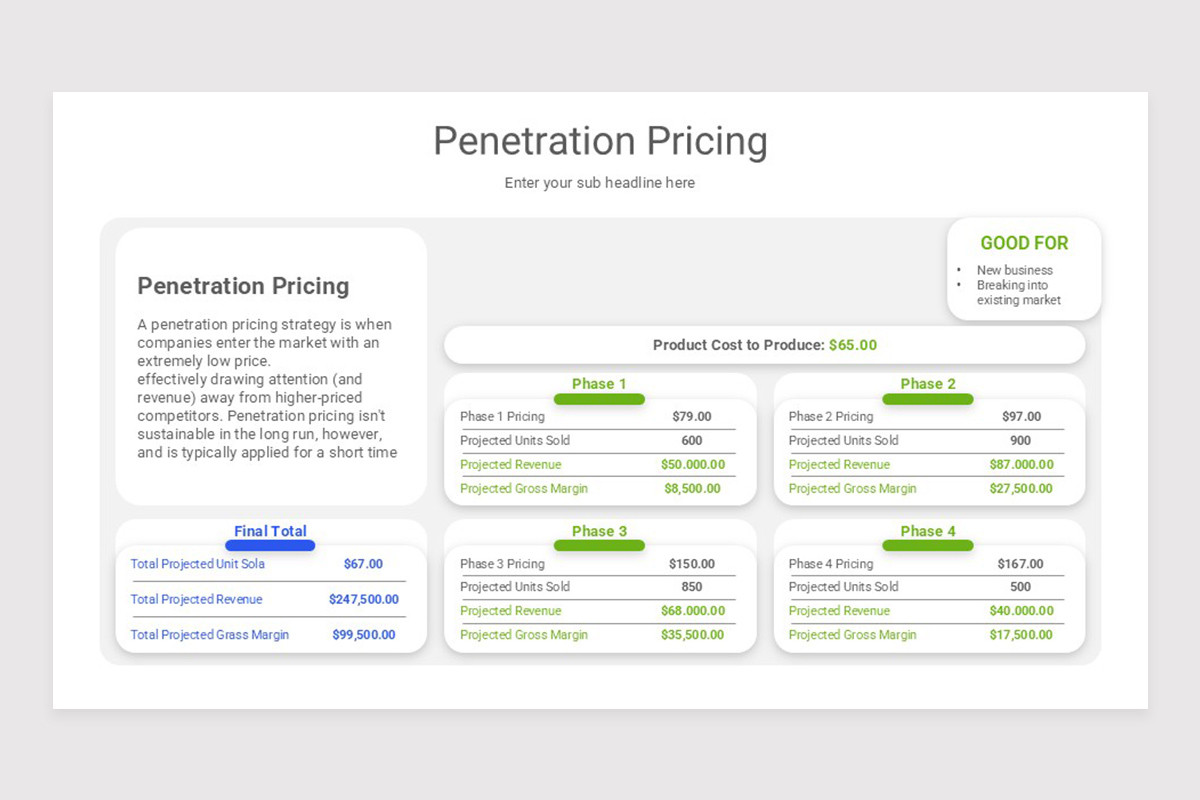
Task: Click the Breaking into existing market bullet
Action: (1018, 293)
